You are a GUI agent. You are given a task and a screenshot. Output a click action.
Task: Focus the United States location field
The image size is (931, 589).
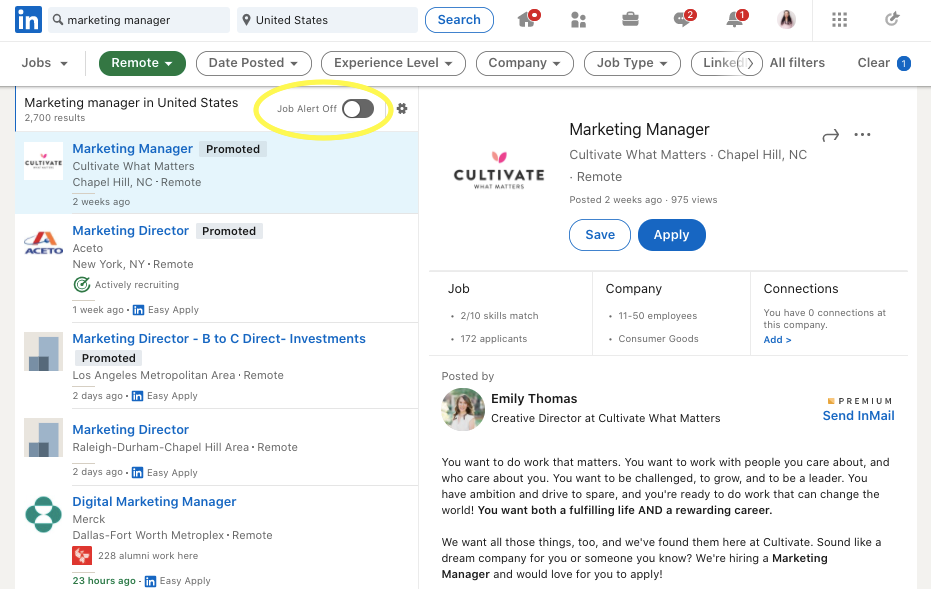[328, 20]
